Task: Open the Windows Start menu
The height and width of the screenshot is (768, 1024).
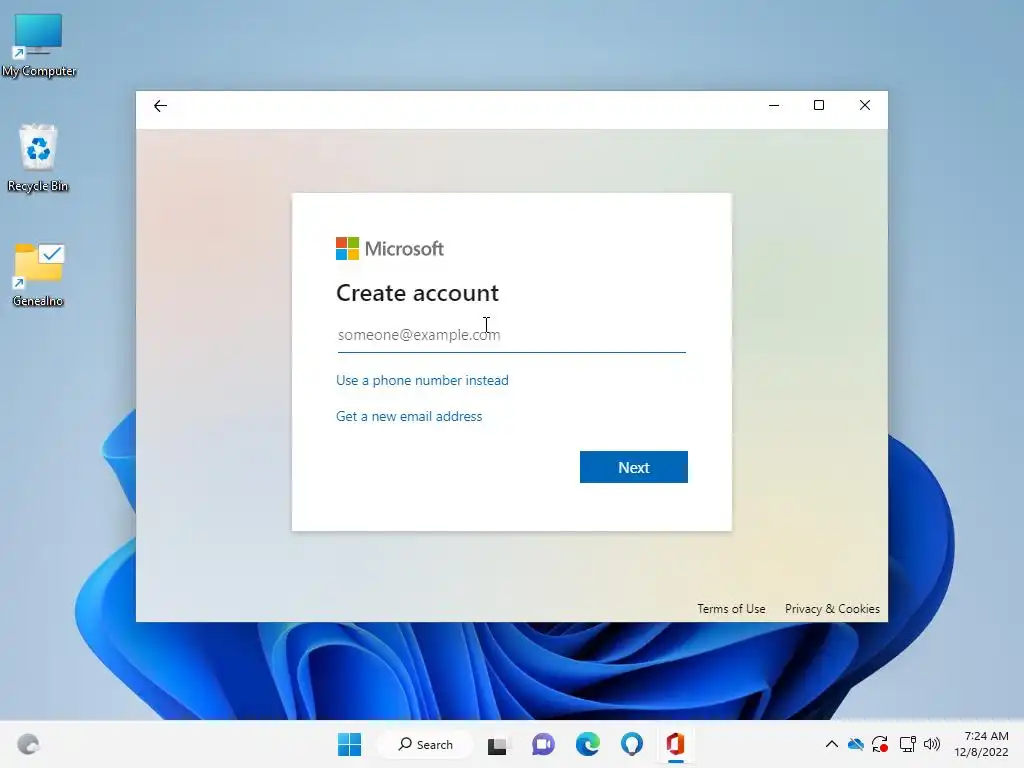Action: pos(349,744)
